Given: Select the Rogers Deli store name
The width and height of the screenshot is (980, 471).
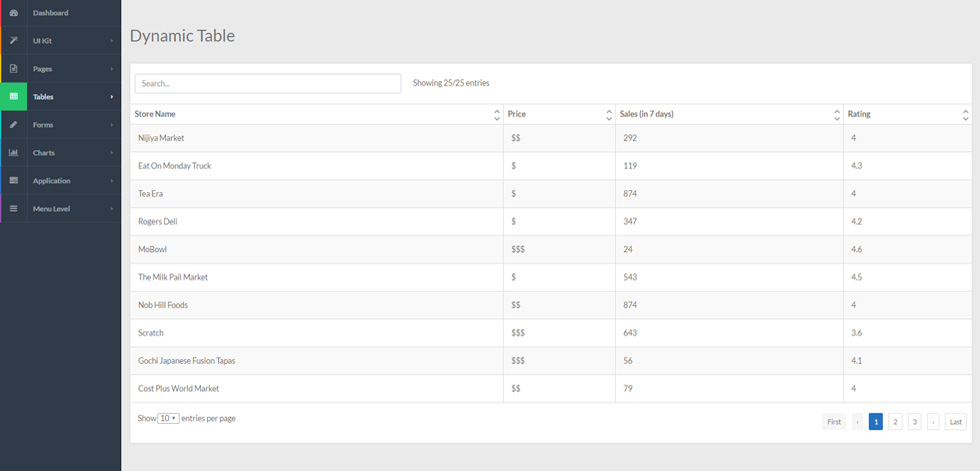Looking at the screenshot, I should coord(158,222).
